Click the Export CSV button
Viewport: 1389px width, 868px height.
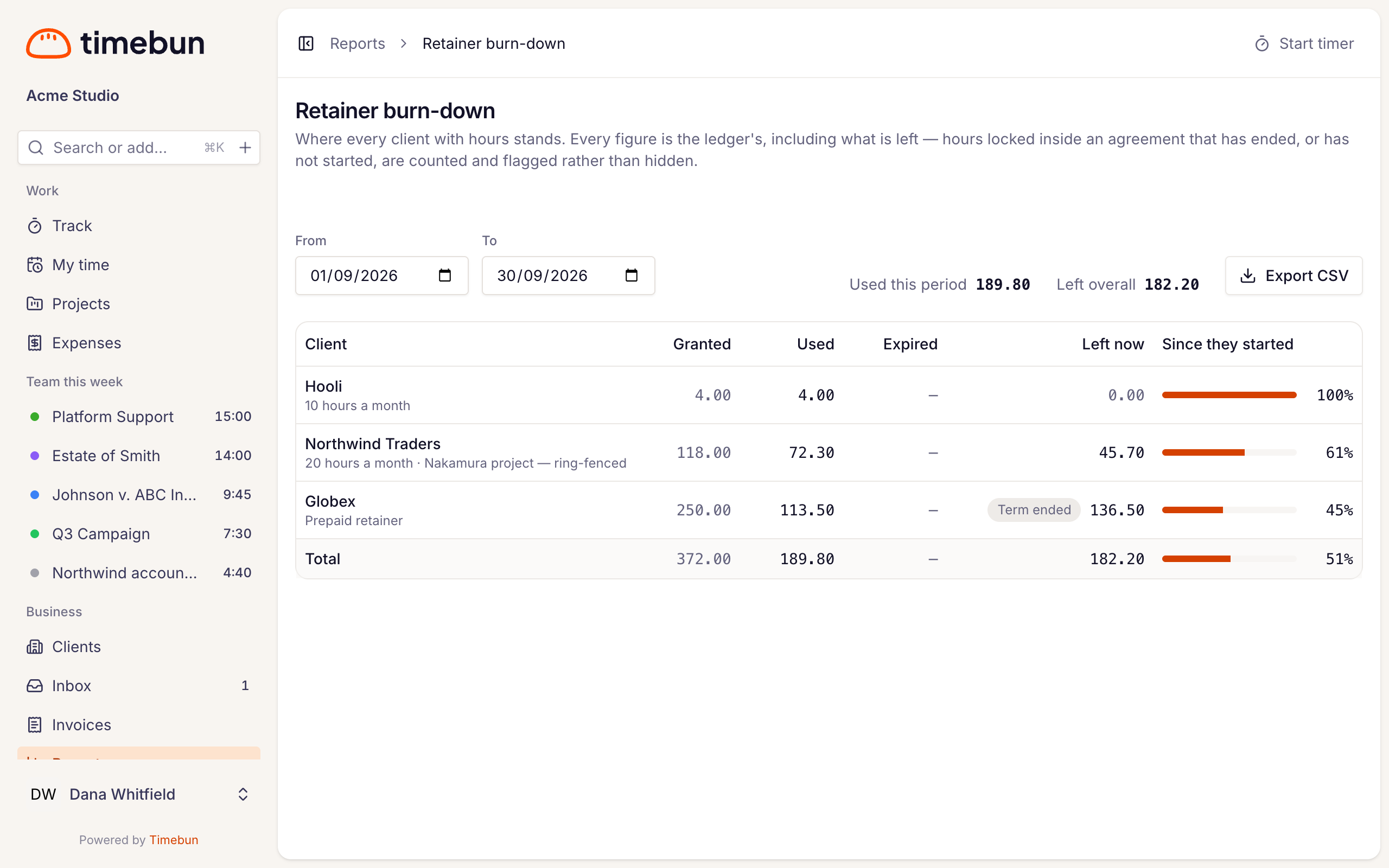(x=1294, y=276)
